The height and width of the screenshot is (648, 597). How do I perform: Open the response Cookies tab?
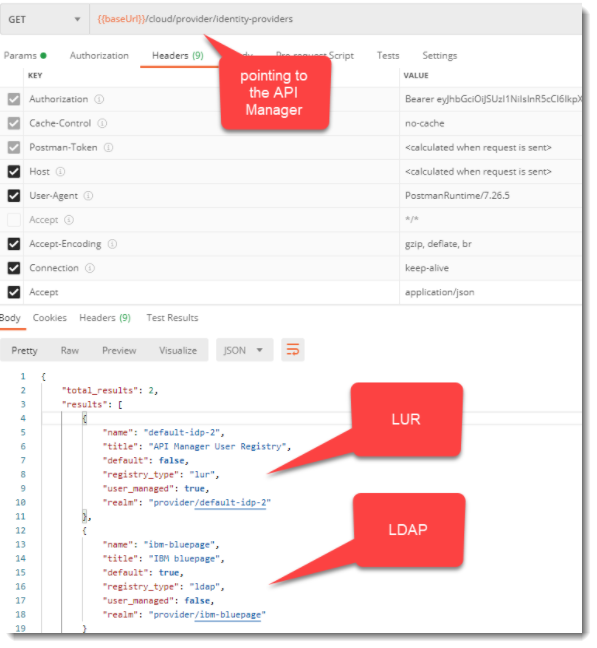[x=50, y=318]
